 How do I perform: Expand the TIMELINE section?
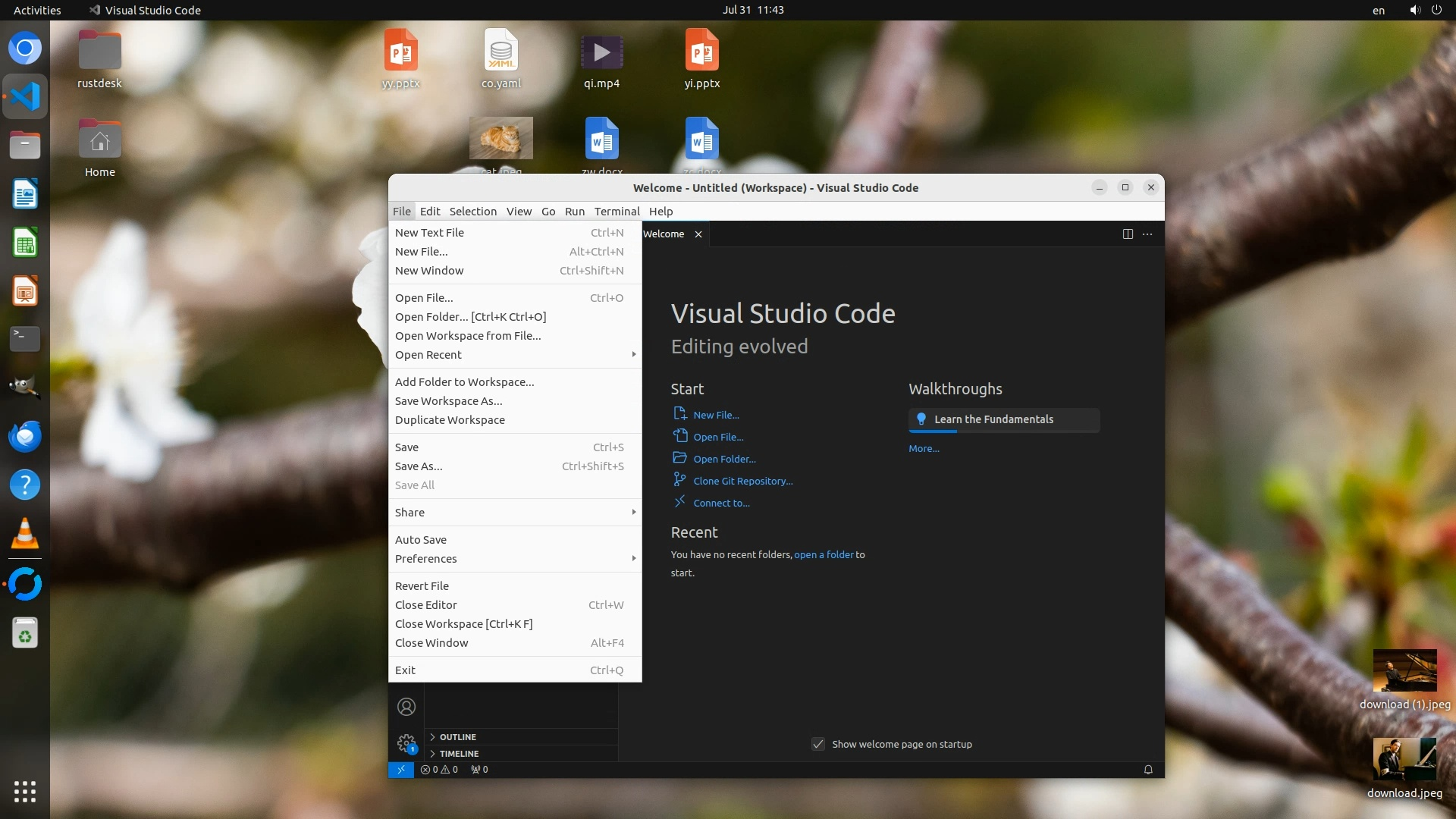[459, 754]
